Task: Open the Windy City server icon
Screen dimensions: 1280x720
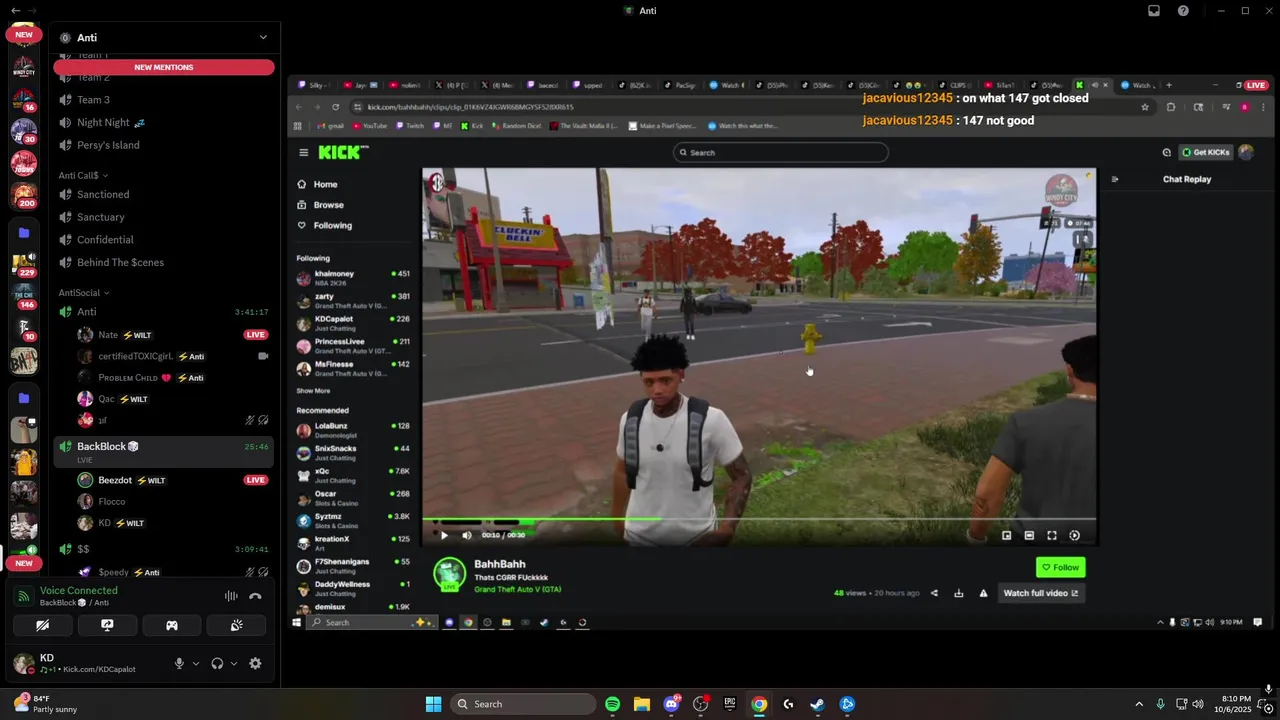Action: coord(24,68)
